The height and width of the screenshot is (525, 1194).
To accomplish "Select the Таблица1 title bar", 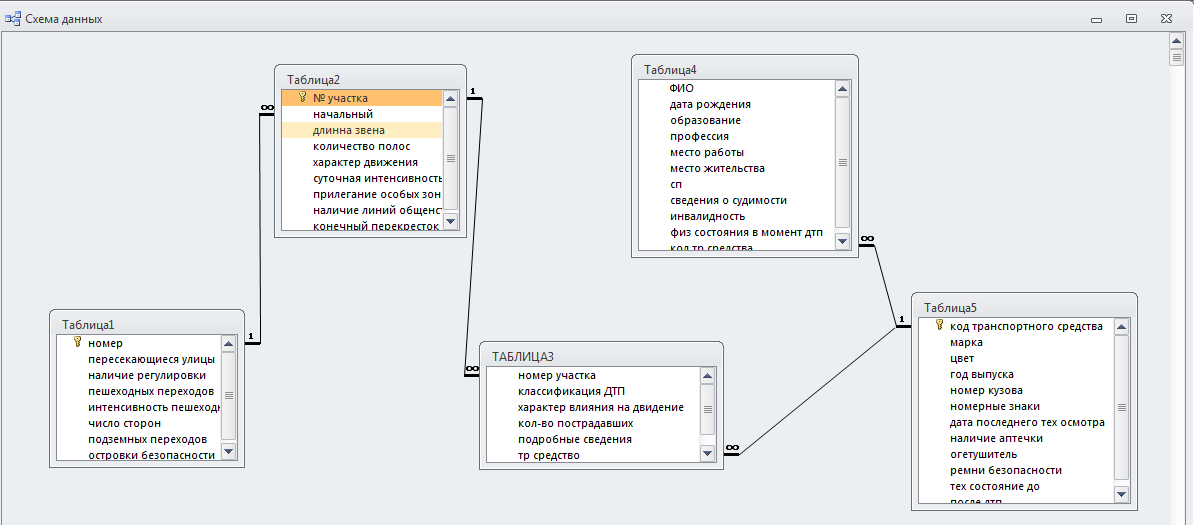I will (147, 324).
